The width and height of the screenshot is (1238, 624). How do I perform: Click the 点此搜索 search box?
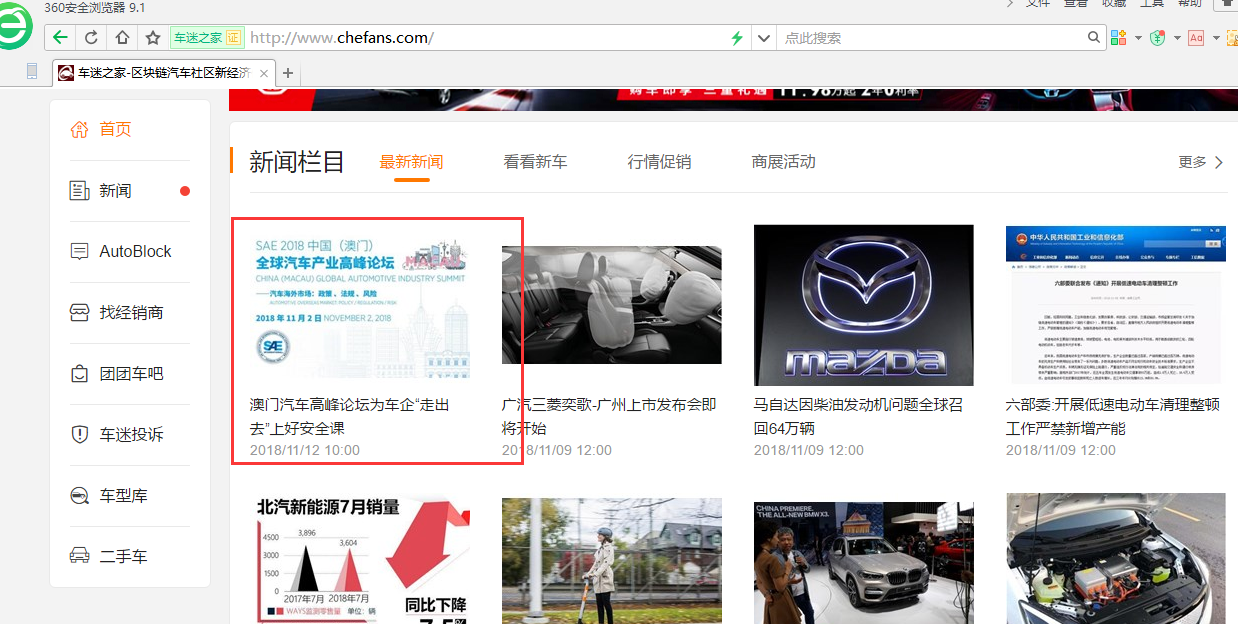932,38
